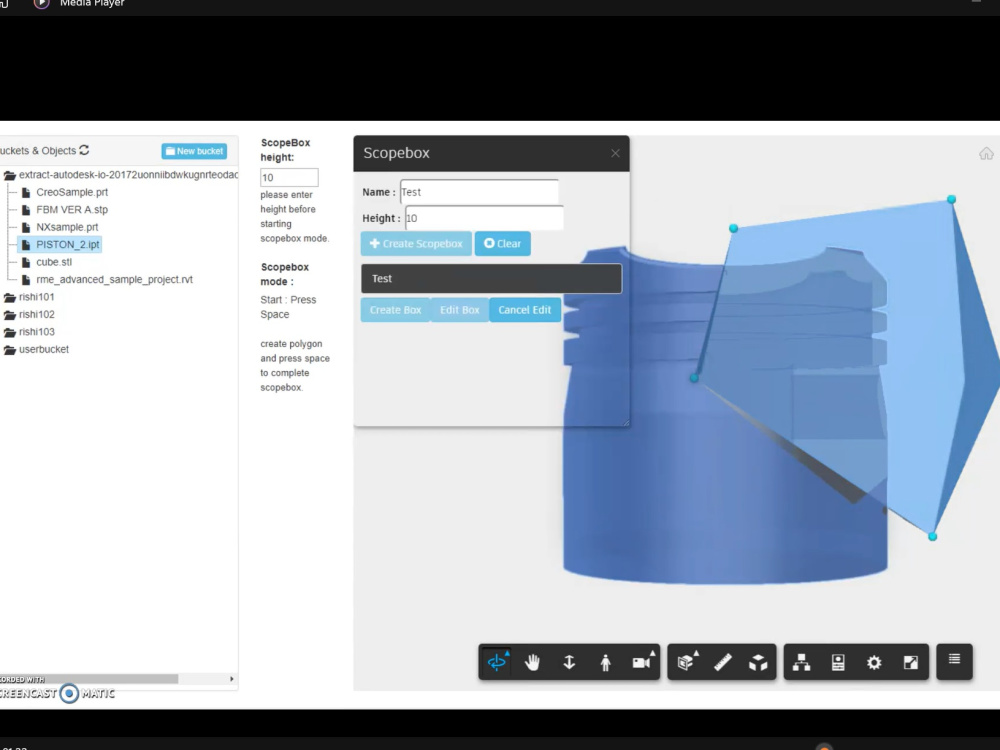Select the Orbit tool in viewer toolbar
The height and width of the screenshot is (750, 1000).
497,662
